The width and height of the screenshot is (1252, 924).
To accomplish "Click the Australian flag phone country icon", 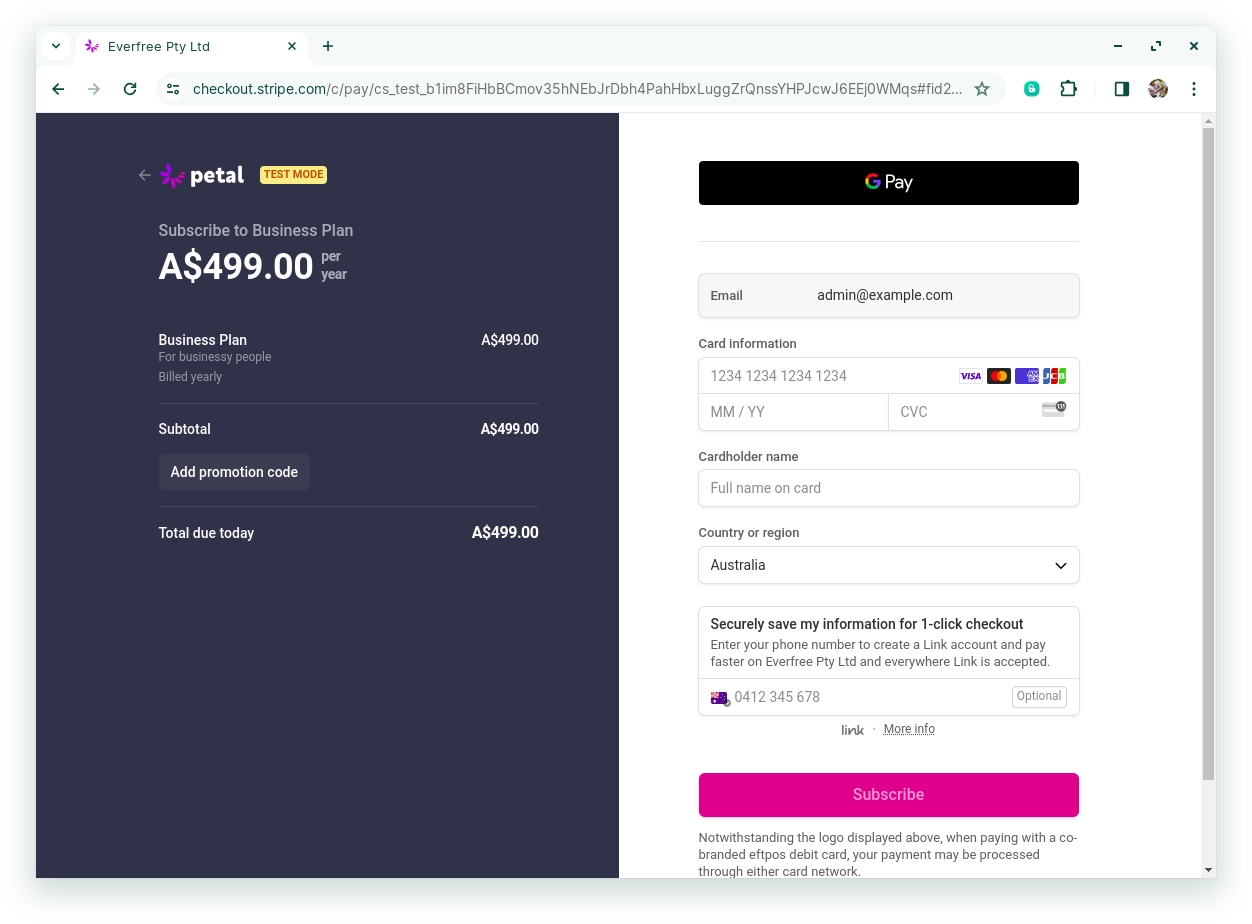I will coord(720,698).
